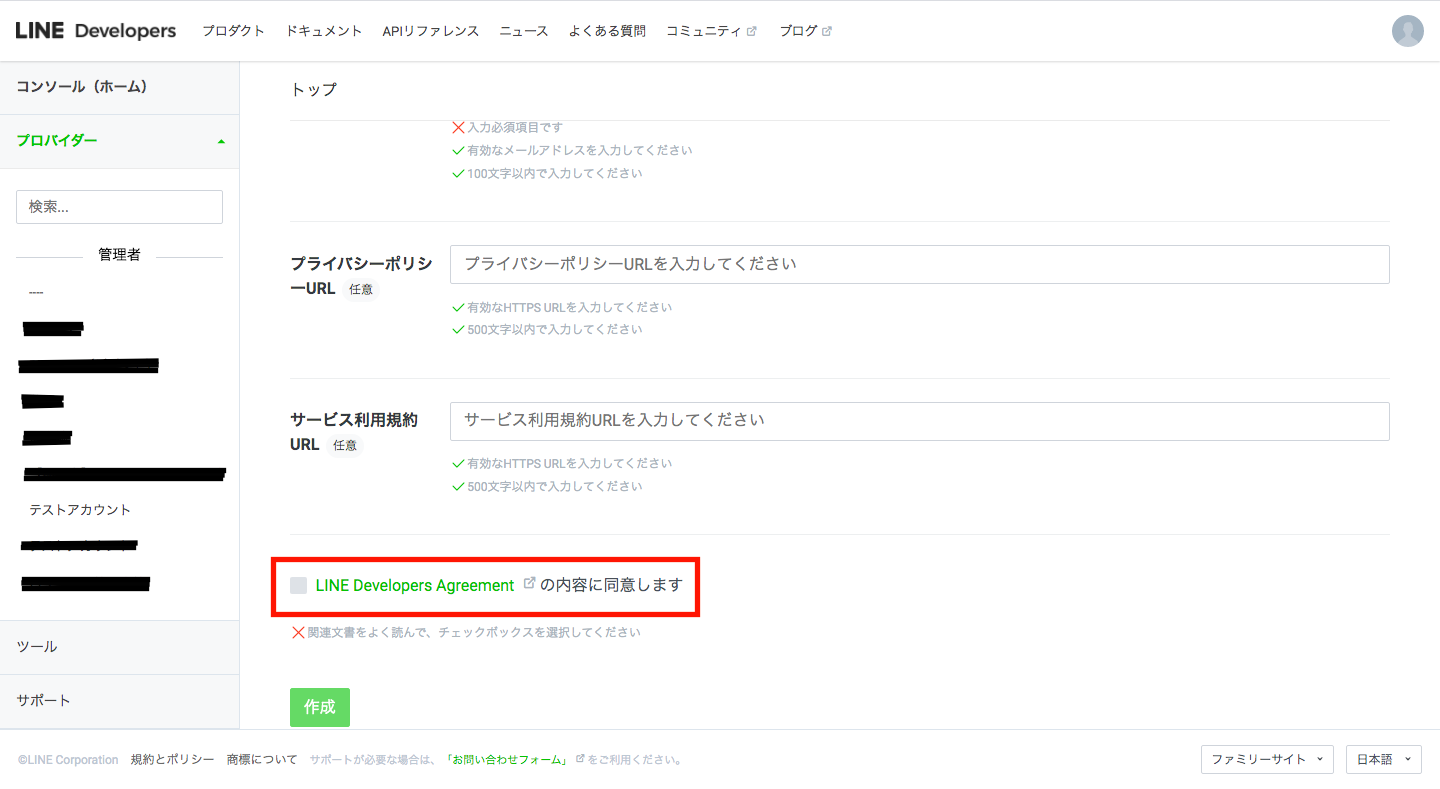The height and width of the screenshot is (789, 1440).
Task: Focus the プライバシーポリシーURL input field
Action: (x=919, y=264)
